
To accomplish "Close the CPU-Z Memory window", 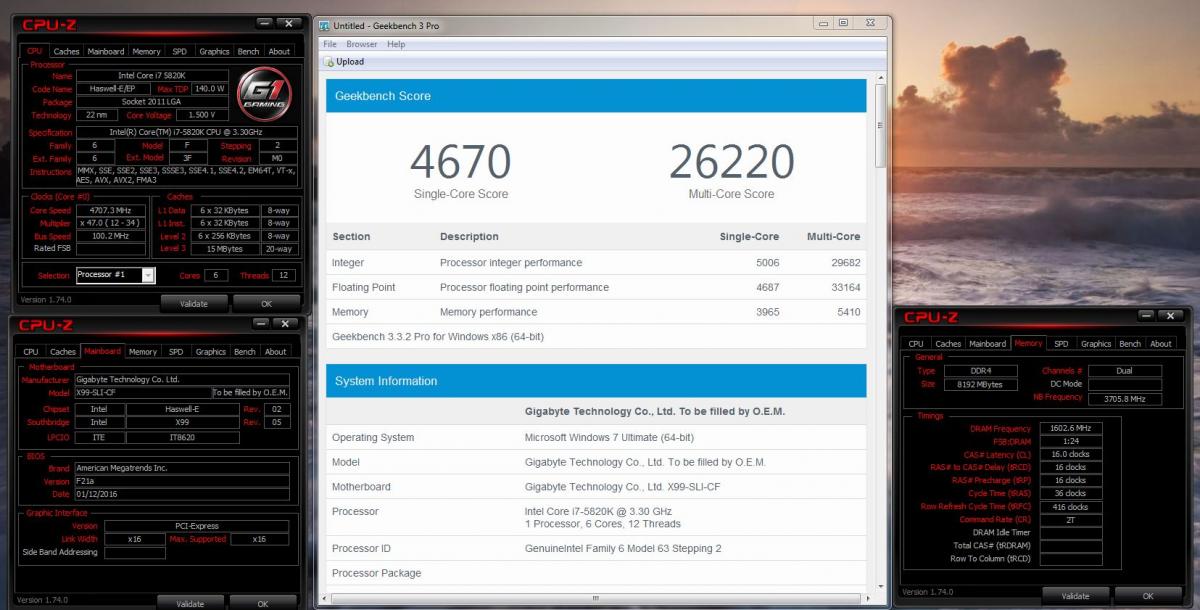I will [x=1171, y=316].
